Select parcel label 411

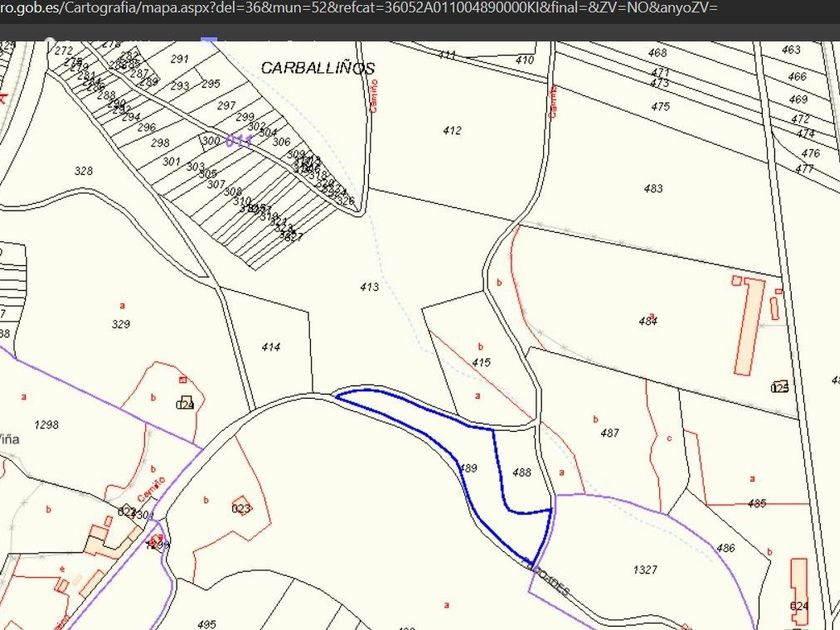[447, 55]
